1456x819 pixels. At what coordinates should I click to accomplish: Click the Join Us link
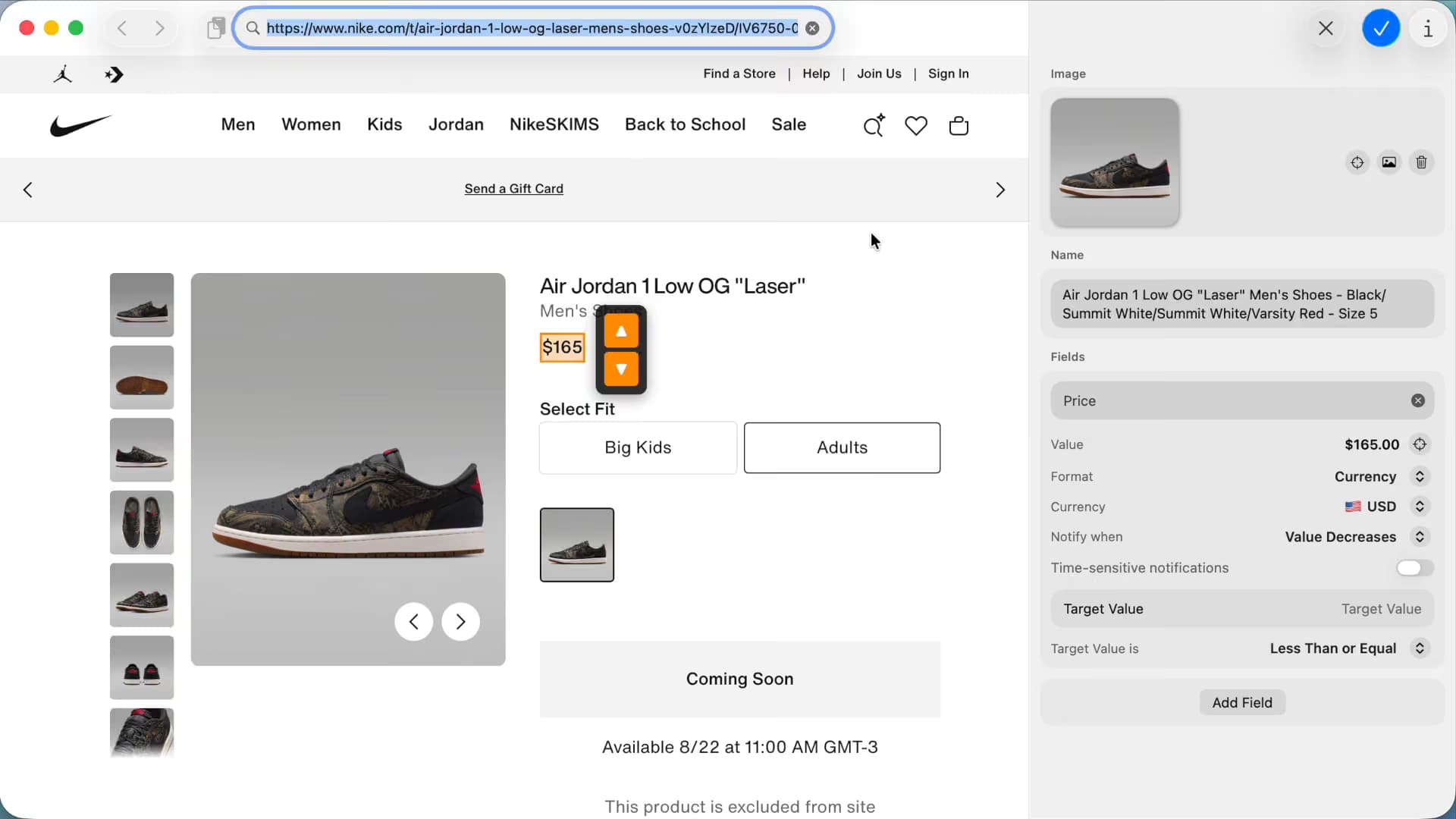pos(879,74)
